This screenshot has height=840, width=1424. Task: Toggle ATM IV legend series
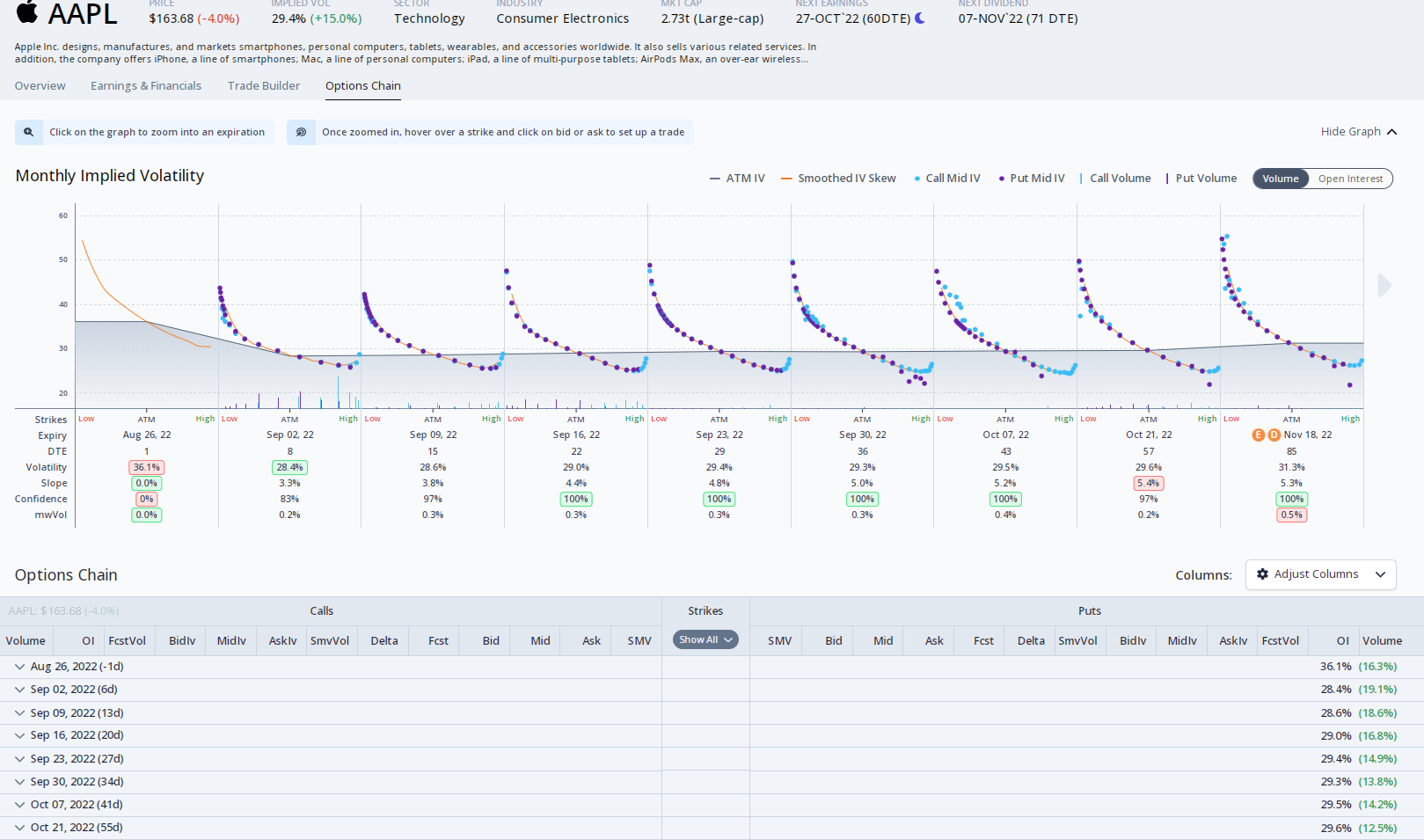pos(737,179)
